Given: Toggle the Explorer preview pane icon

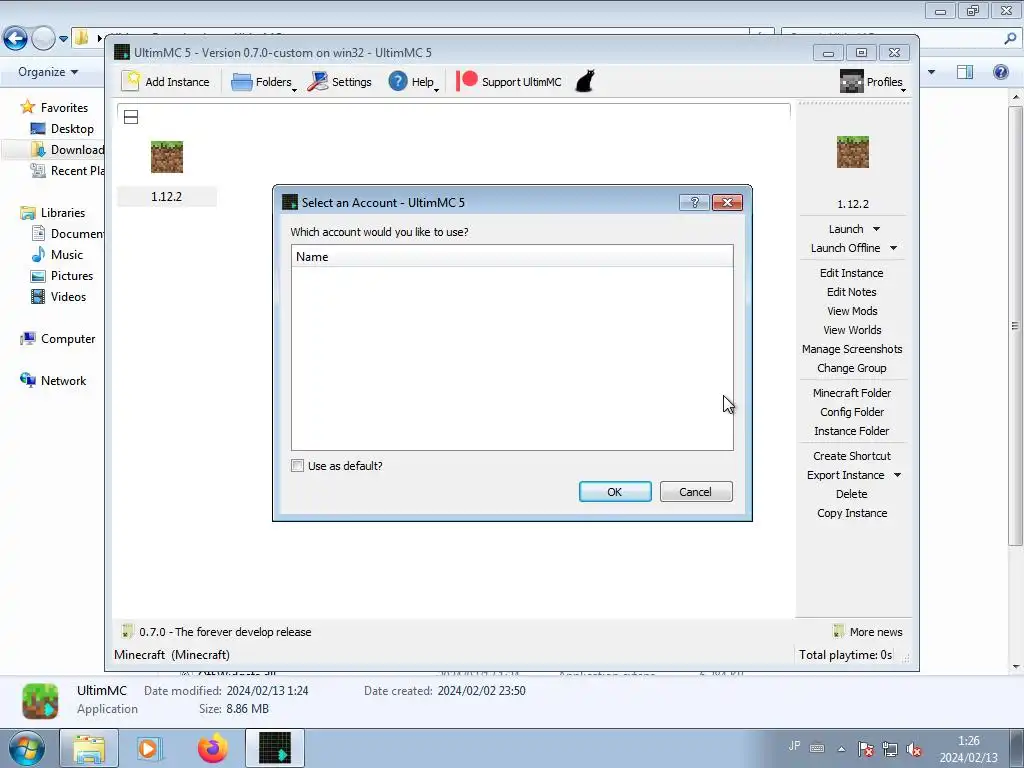Looking at the screenshot, I should point(965,72).
